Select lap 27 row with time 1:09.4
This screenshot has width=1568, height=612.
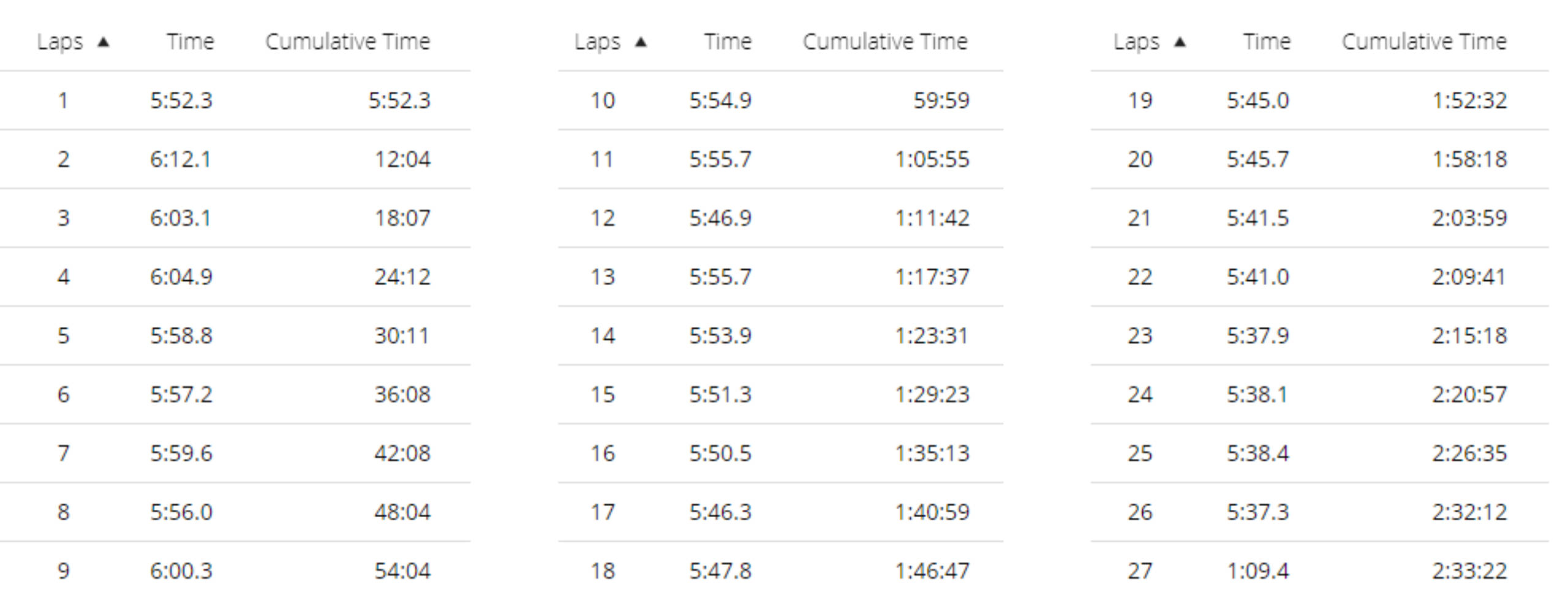click(1319, 570)
